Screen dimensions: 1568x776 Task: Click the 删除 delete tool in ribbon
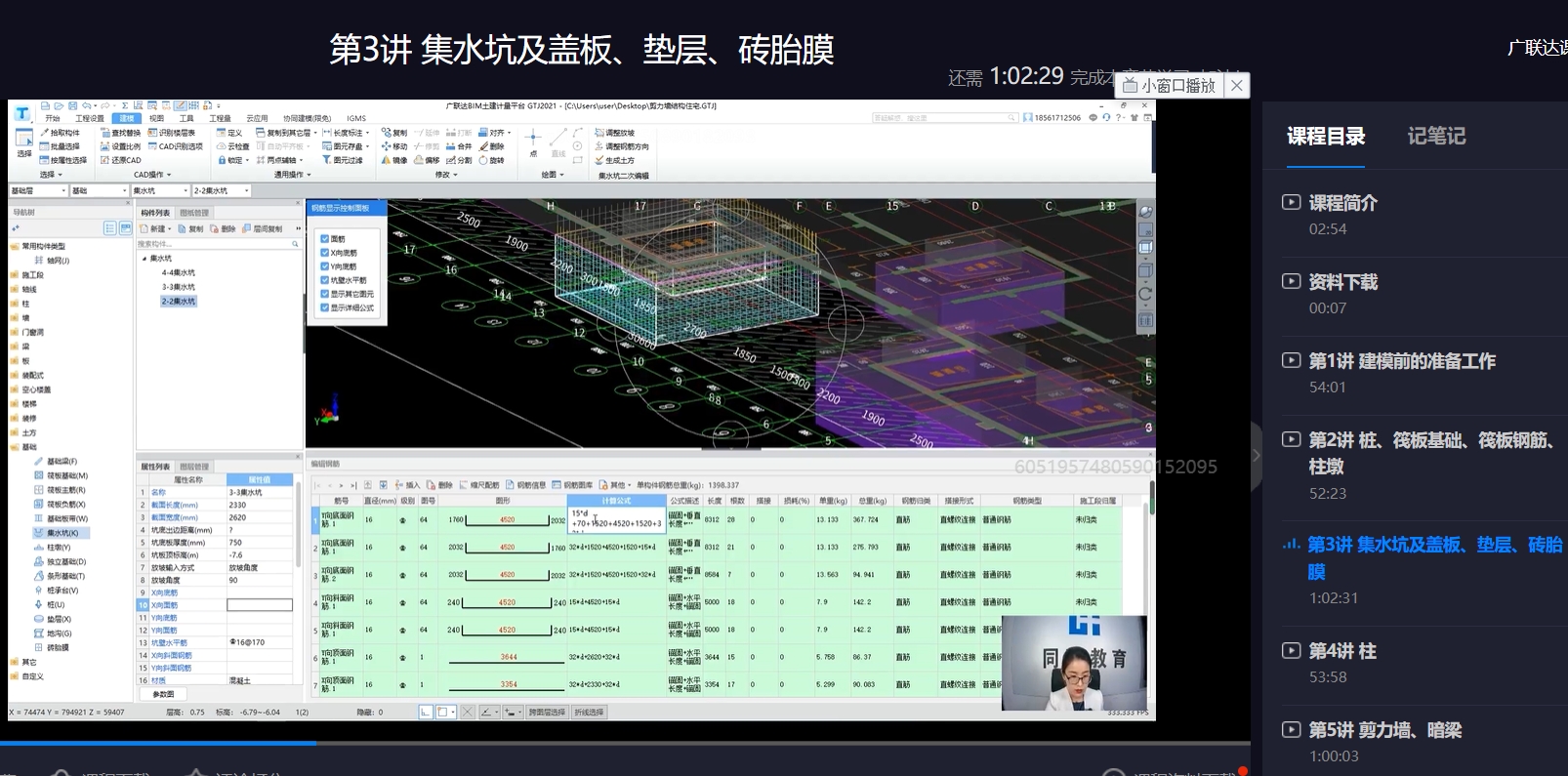click(x=492, y=146)
